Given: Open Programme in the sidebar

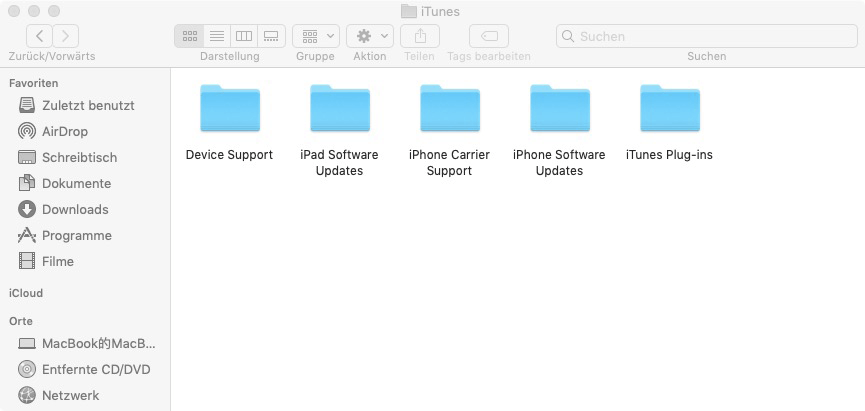Looking at the screenshot, I should pyautogui.click(x=86, y=236).
